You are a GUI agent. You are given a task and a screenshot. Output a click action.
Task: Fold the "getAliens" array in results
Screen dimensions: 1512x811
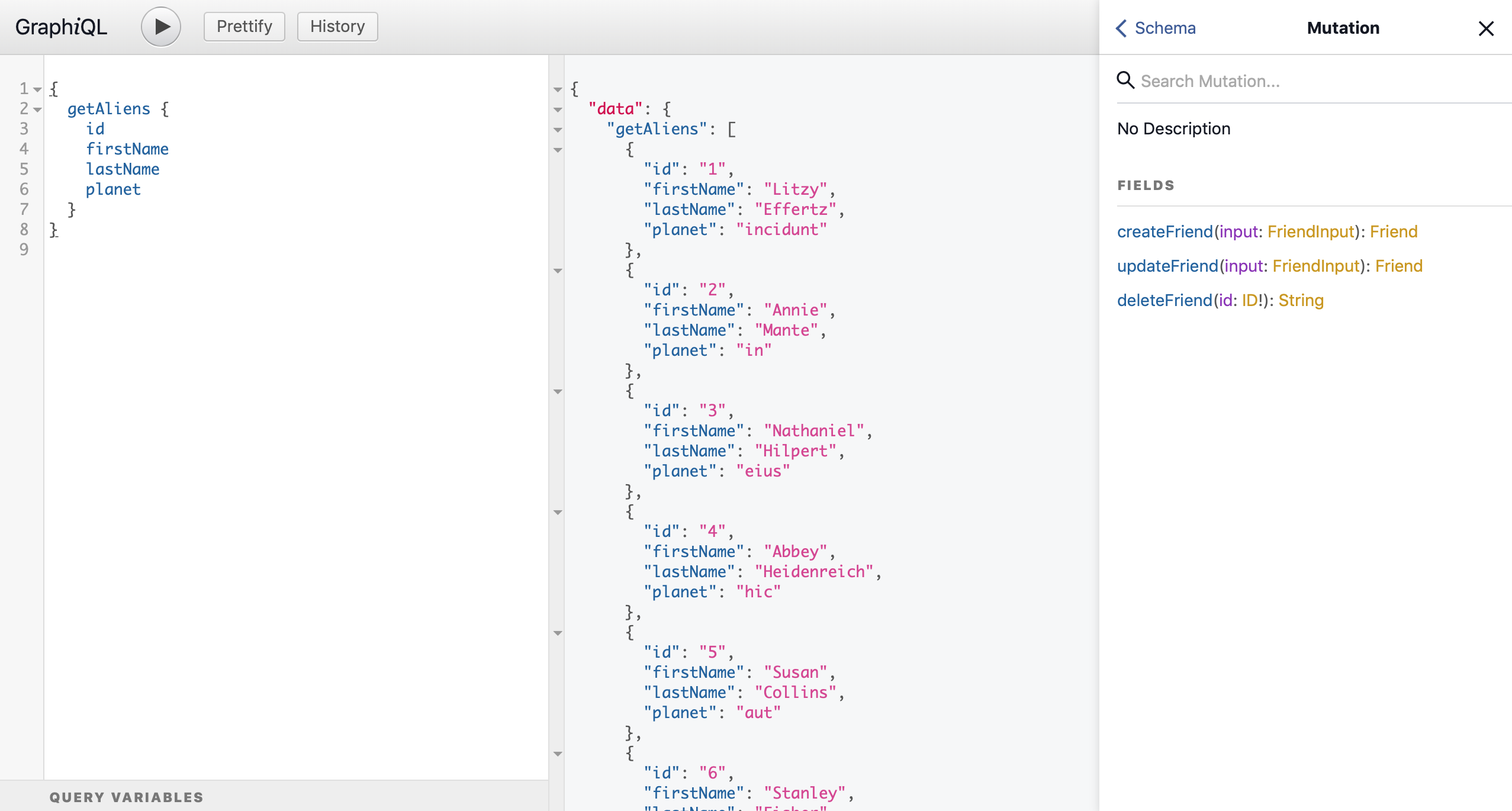tap(558, 130)
